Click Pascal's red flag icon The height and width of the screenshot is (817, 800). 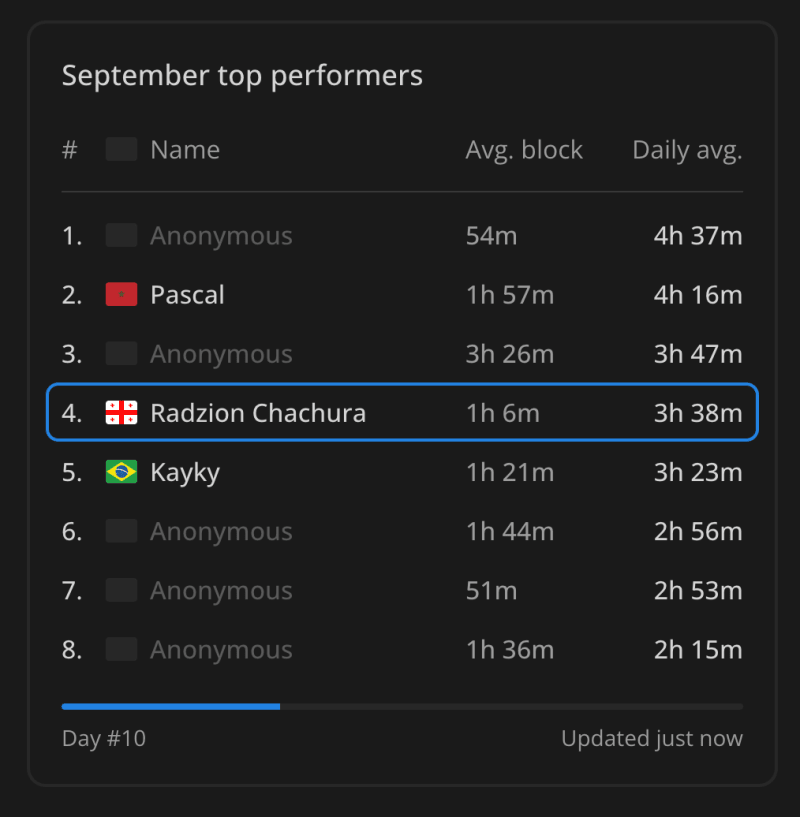121,294
